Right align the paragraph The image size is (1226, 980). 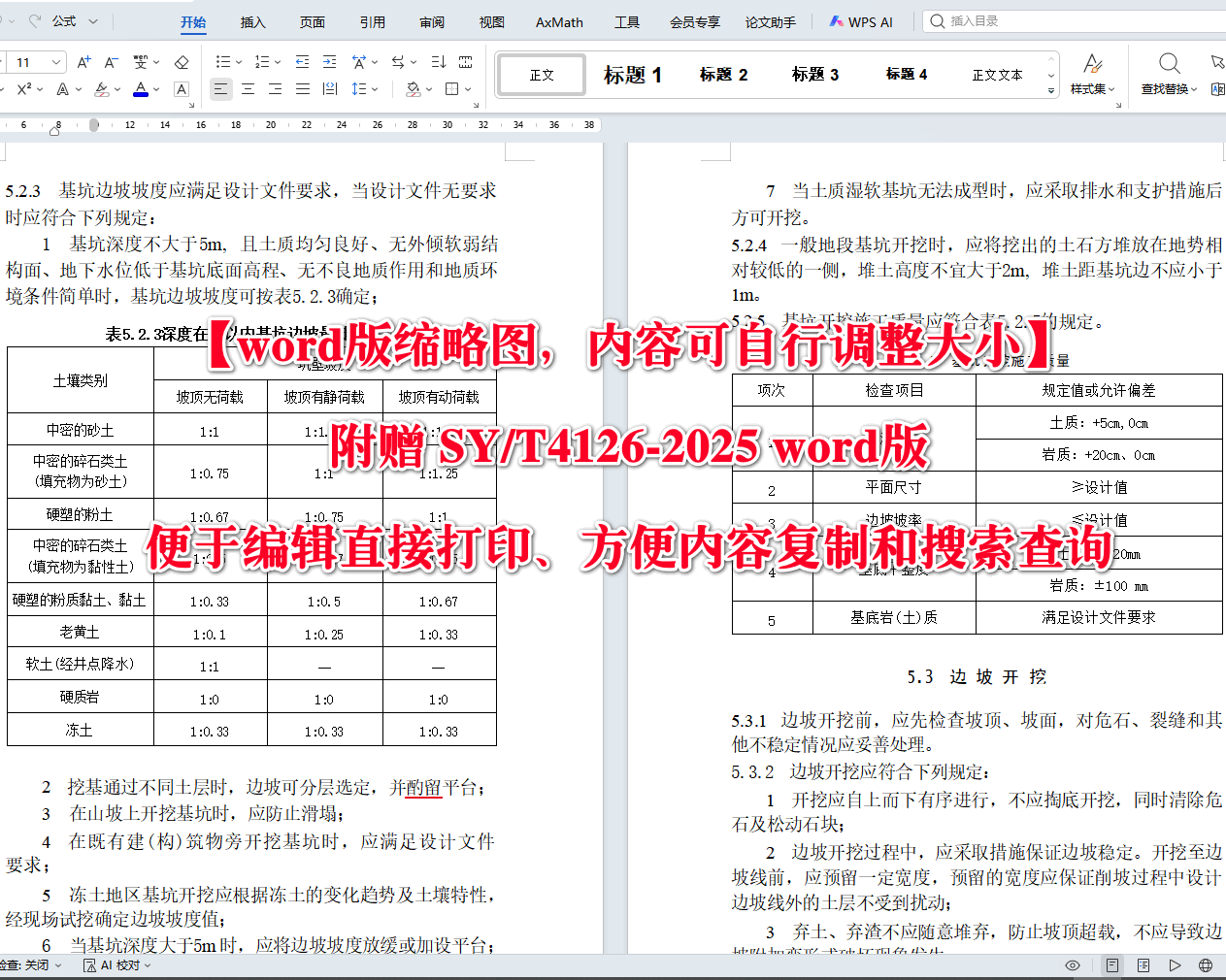(x=276, y=89)
